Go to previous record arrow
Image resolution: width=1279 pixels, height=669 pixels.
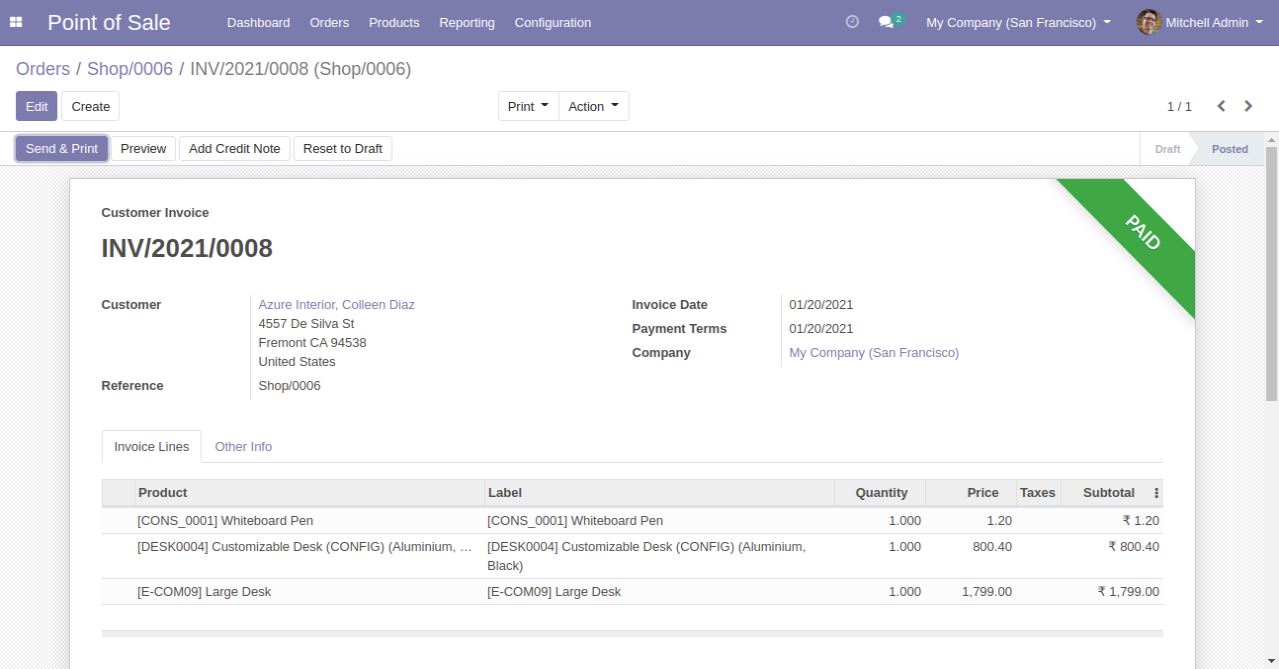tap(1221, 106)
